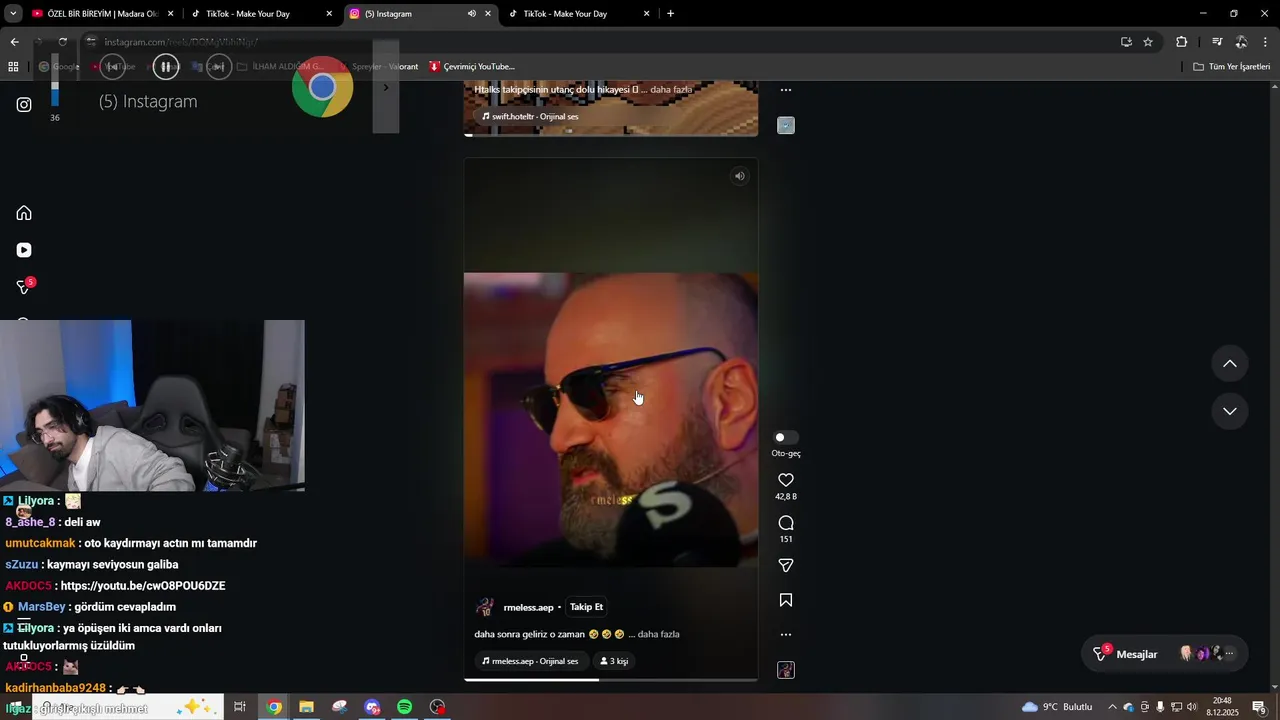The height and width of the screenshot is (720, 1280).
Task: Show hidden tray icons chevron
Action: 1112,707
